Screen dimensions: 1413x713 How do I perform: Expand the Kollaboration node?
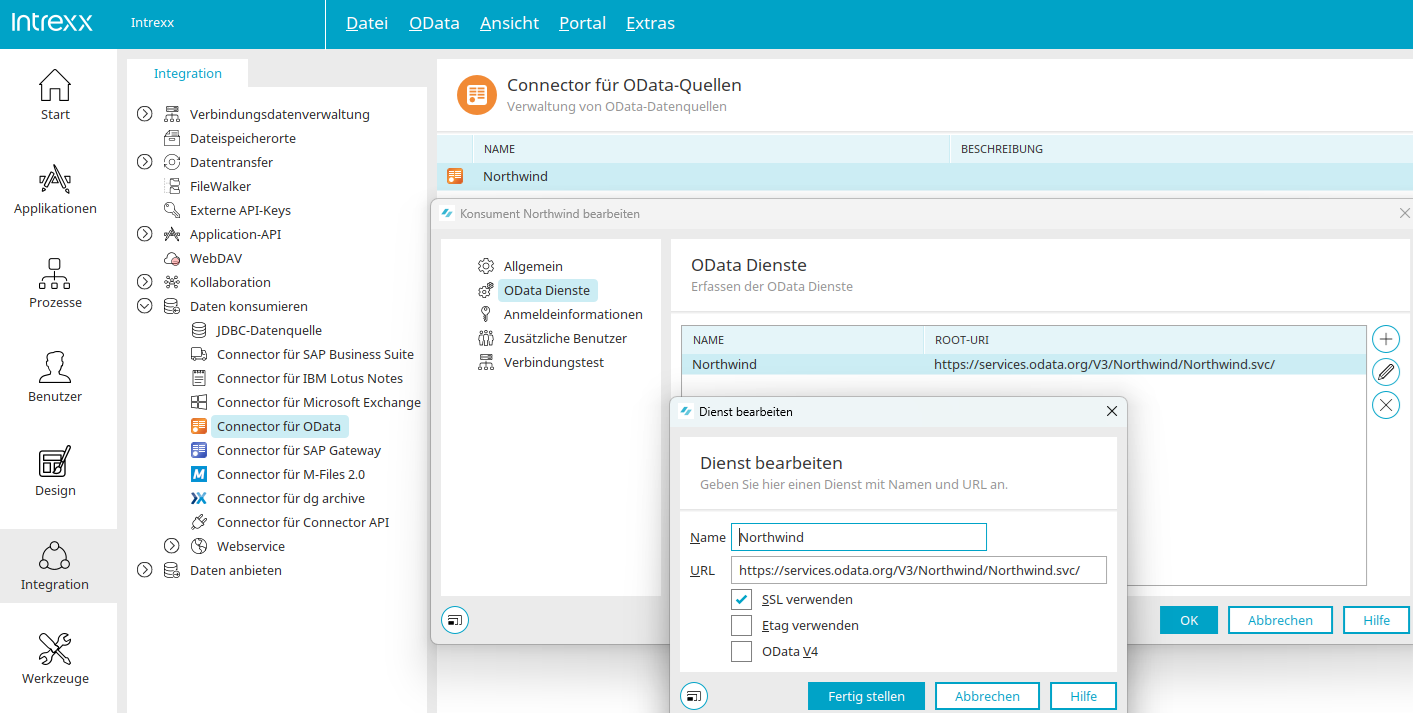[x=145, y=282]
